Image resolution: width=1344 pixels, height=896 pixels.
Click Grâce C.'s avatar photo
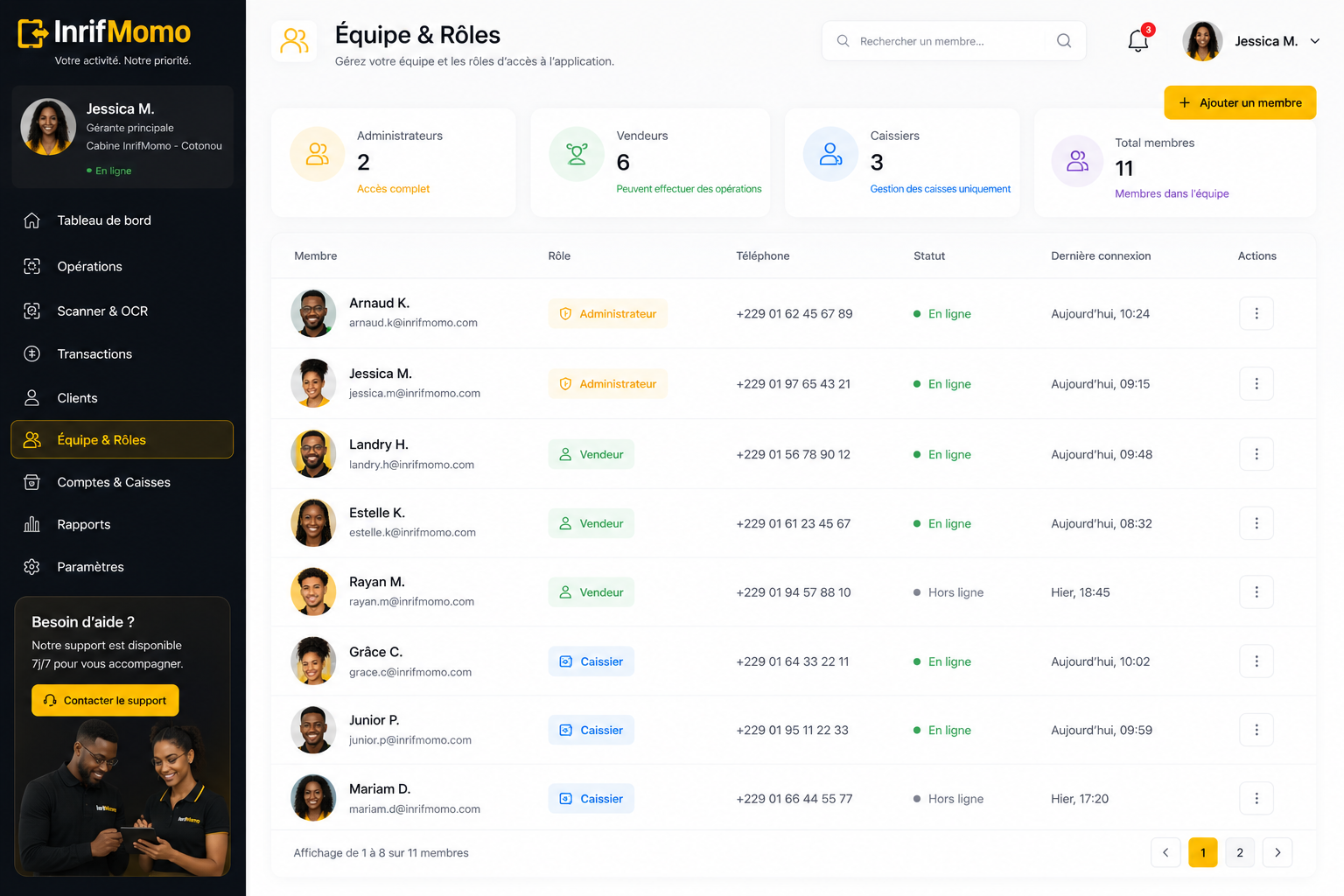pos(313,661)
